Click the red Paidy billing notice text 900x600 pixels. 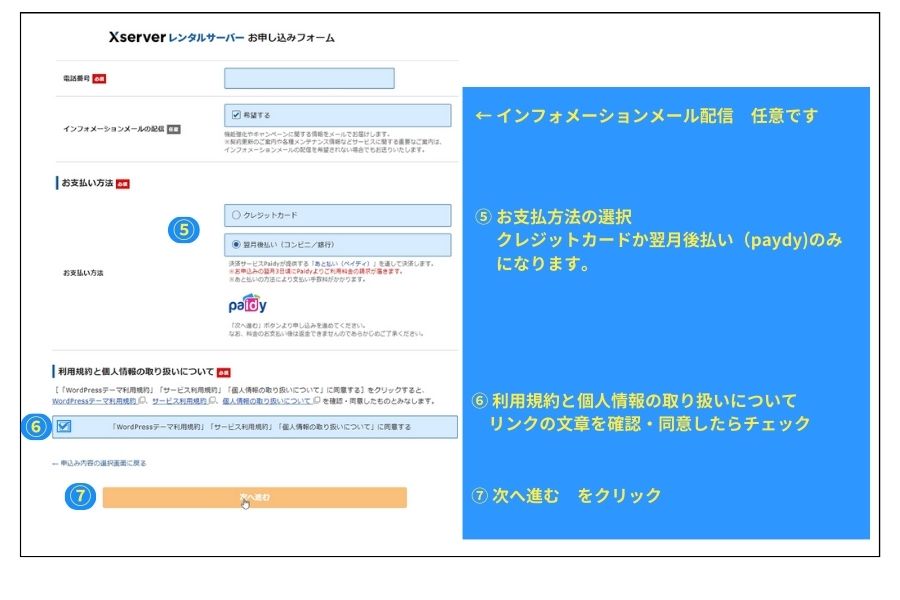315,271
